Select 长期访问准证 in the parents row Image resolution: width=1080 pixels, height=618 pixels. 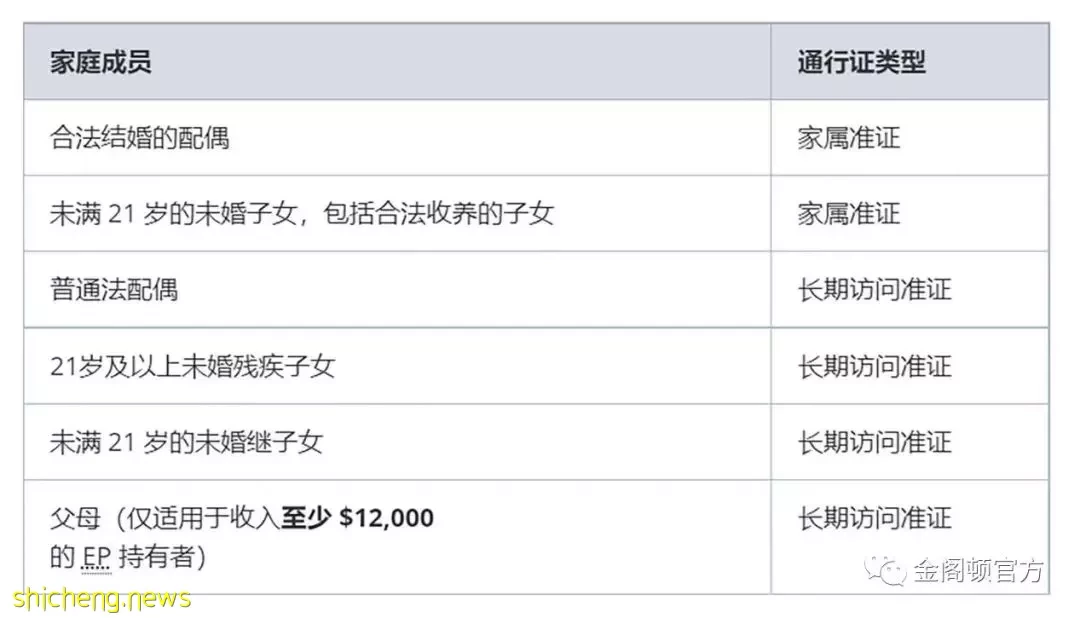(875, 517)
